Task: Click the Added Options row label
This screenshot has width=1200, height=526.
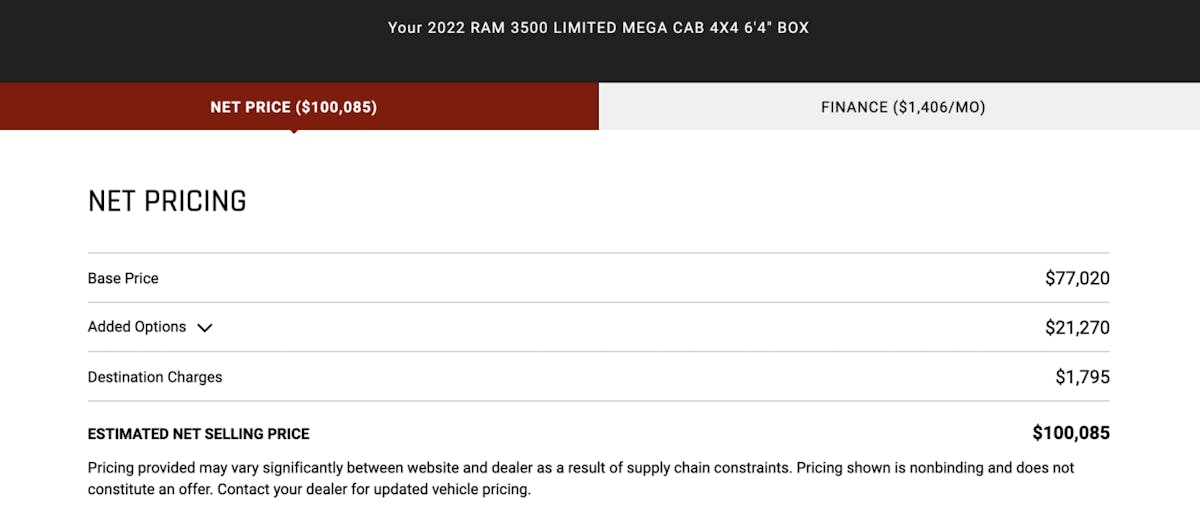Action: coord(137,327)
